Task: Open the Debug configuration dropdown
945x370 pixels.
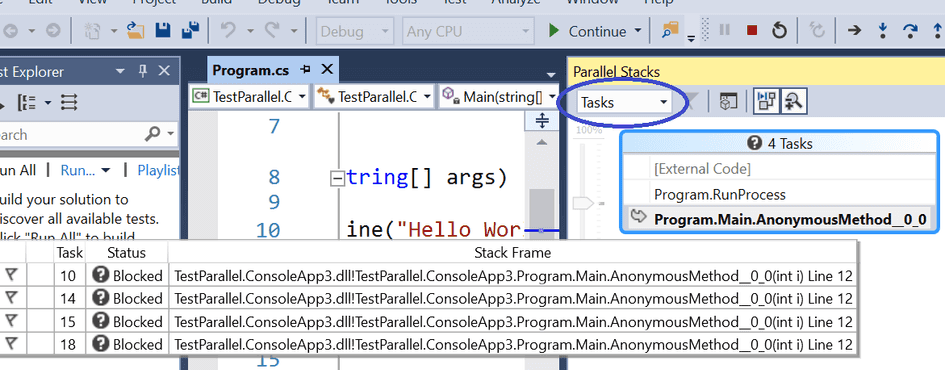Action: point(354,31)
